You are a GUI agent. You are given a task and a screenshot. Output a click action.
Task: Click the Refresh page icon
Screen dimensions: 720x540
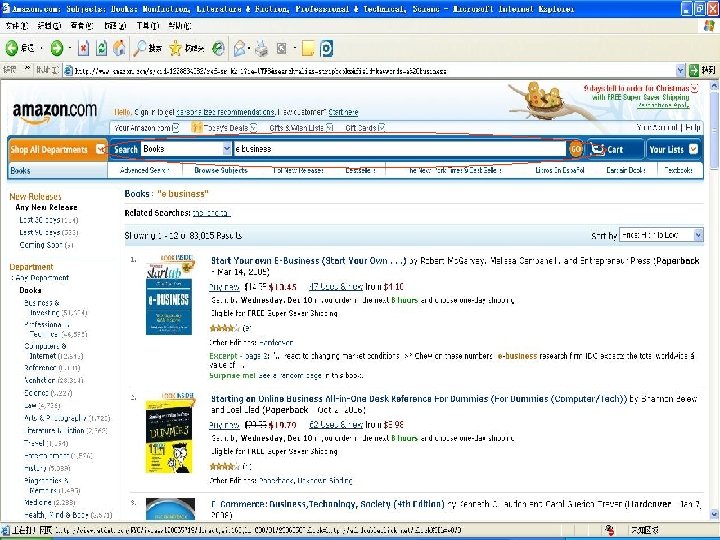(x=101, y=48)
